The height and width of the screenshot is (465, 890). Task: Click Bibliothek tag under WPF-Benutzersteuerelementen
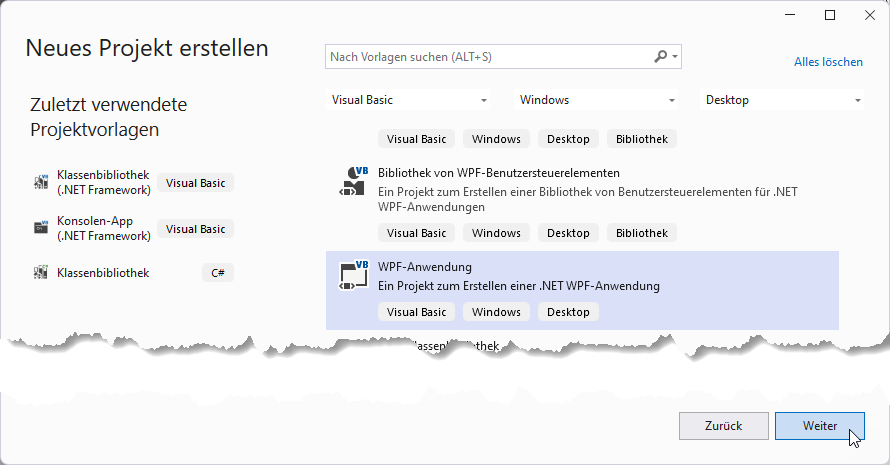coord(642,233)
